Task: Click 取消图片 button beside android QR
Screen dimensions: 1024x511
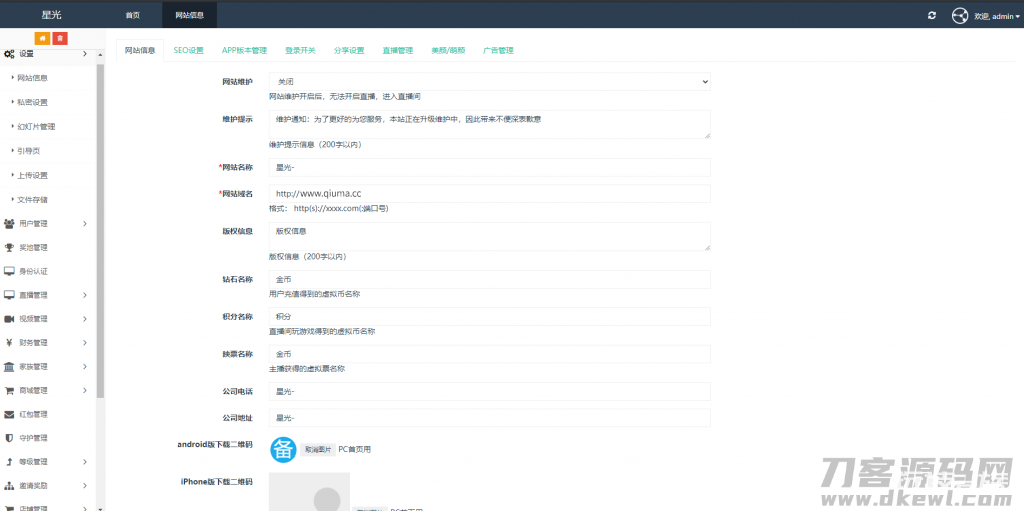Action: coord(318,450)
